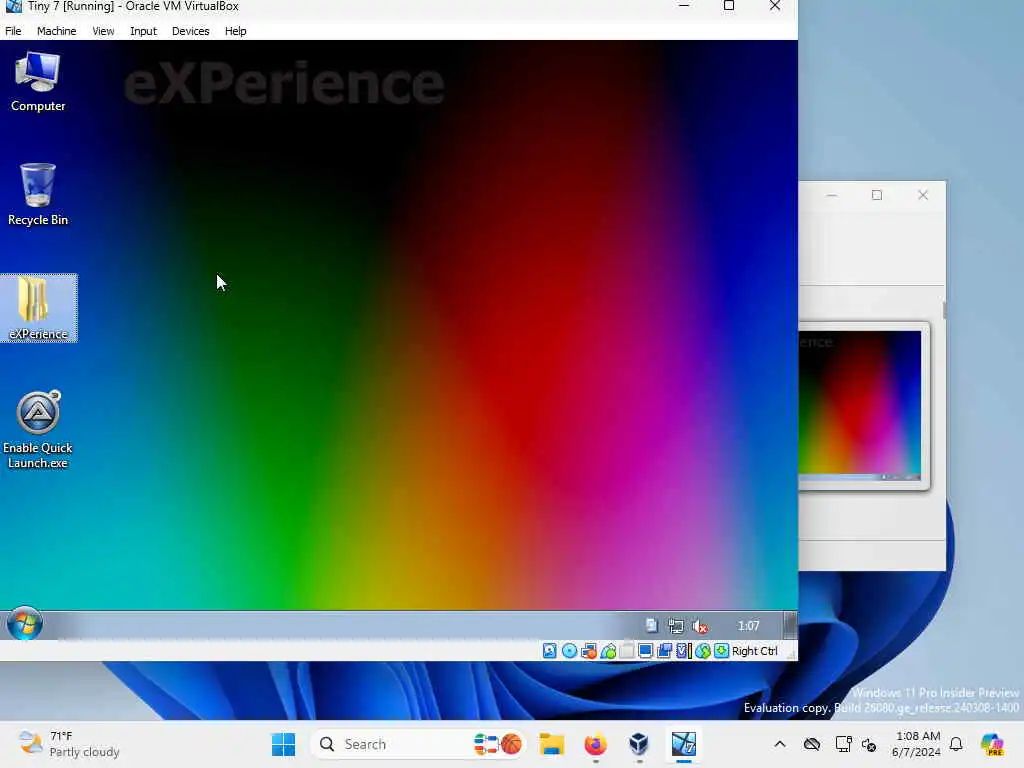The width and height of the screenshot is (1024, 768).
Task: Click the guest Action Center tray icon
Action: click(x=651, y=626)
